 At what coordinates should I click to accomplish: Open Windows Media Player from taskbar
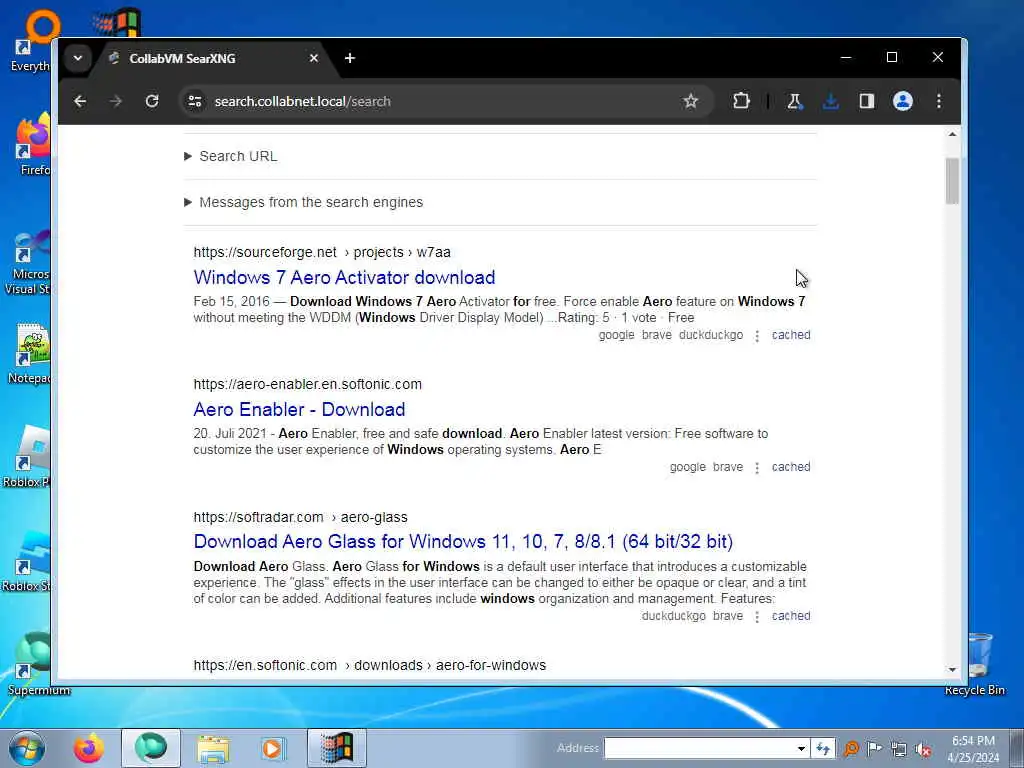click(272, 748)
